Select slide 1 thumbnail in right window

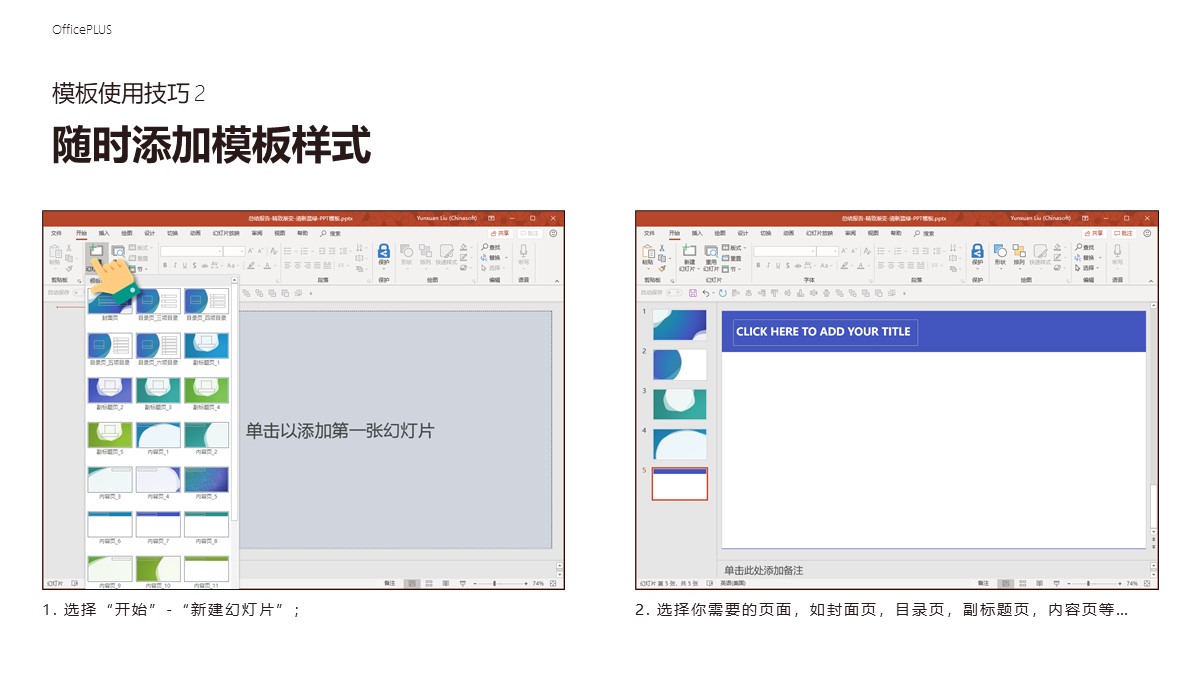coord(680,324)
